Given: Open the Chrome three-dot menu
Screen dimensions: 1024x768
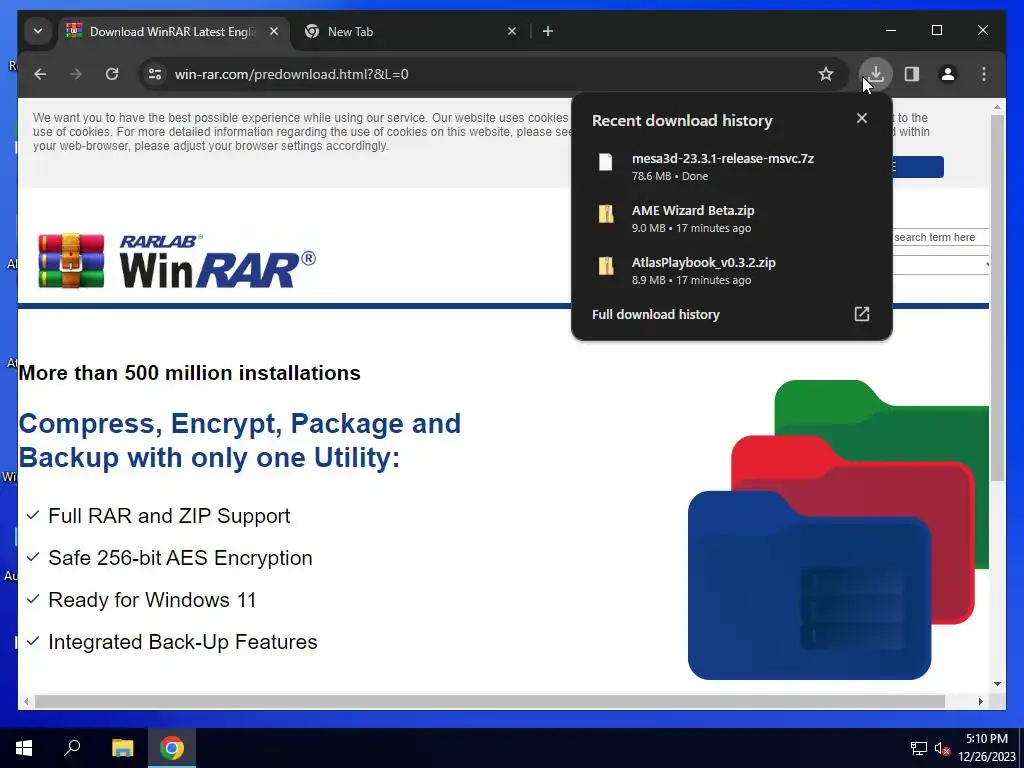Looking at the screenshot, I should tap(984, 74).
